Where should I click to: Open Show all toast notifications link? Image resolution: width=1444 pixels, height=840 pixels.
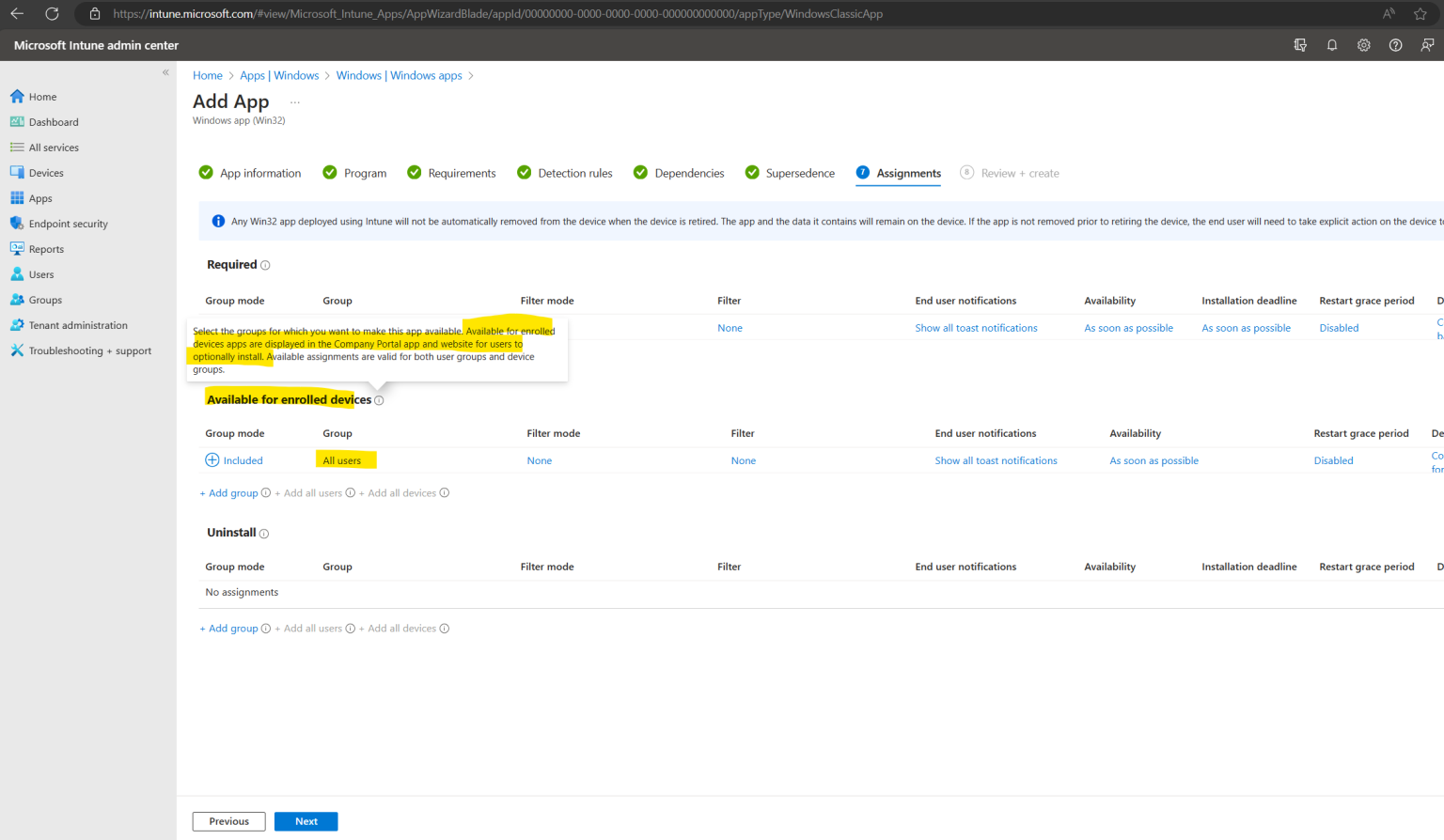pos(996,460)
